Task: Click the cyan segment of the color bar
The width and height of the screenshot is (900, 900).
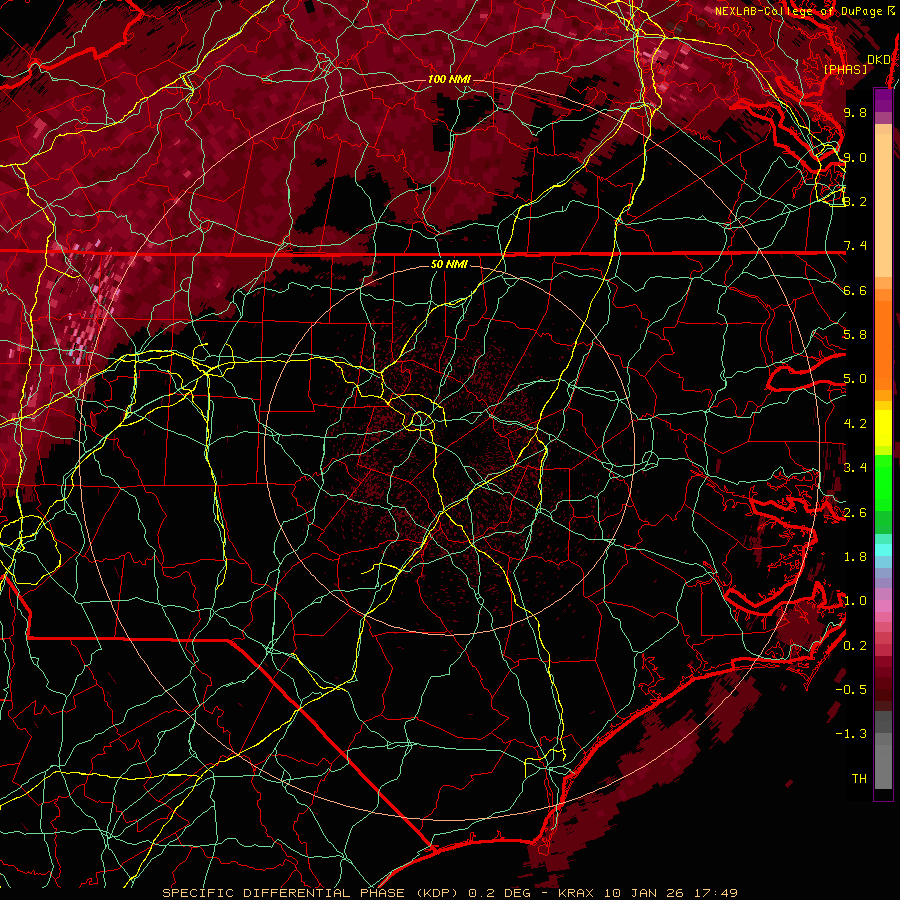Action: point(883,549)
